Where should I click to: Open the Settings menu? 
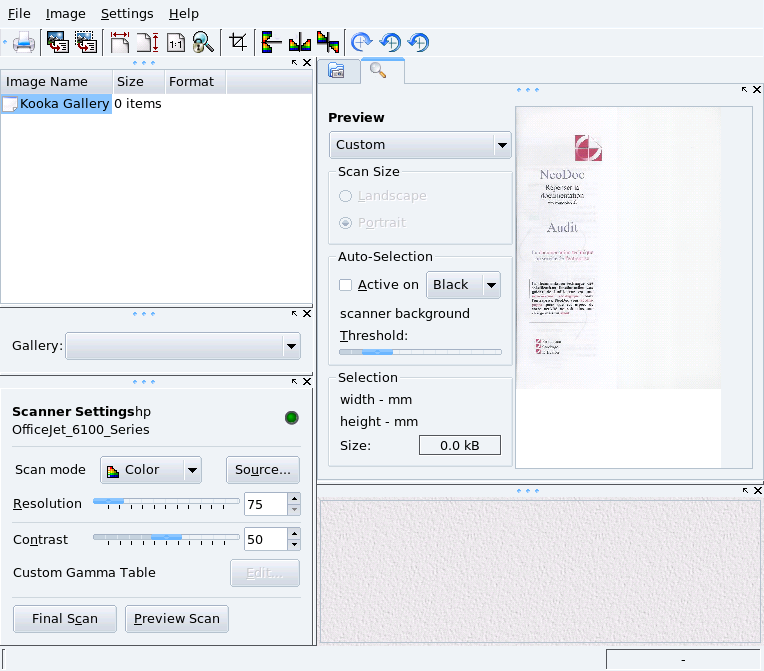[127, 14]
